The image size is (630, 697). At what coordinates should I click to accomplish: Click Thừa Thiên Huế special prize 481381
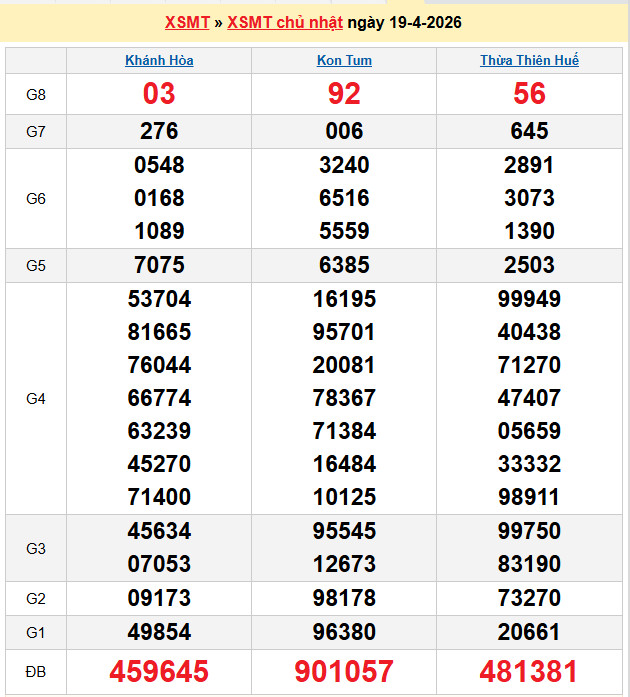pyautogui.click(x=529, y=671)
